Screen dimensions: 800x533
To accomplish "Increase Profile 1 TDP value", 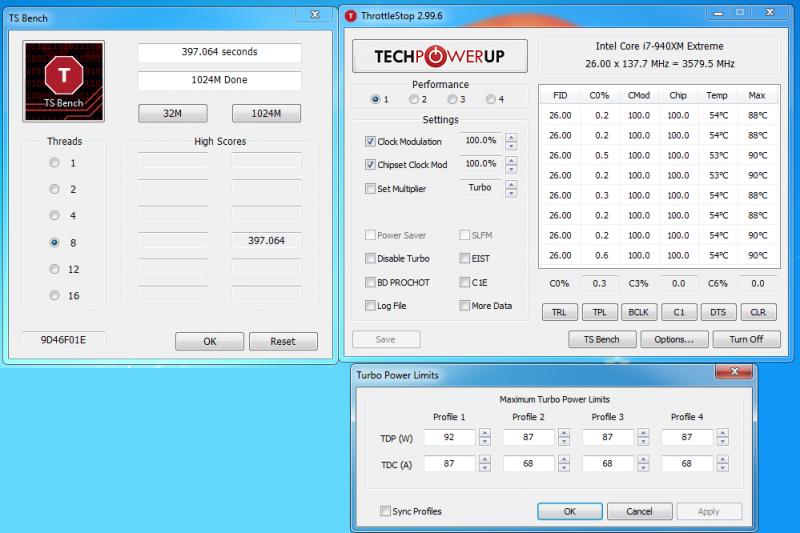I will point(485,433).
